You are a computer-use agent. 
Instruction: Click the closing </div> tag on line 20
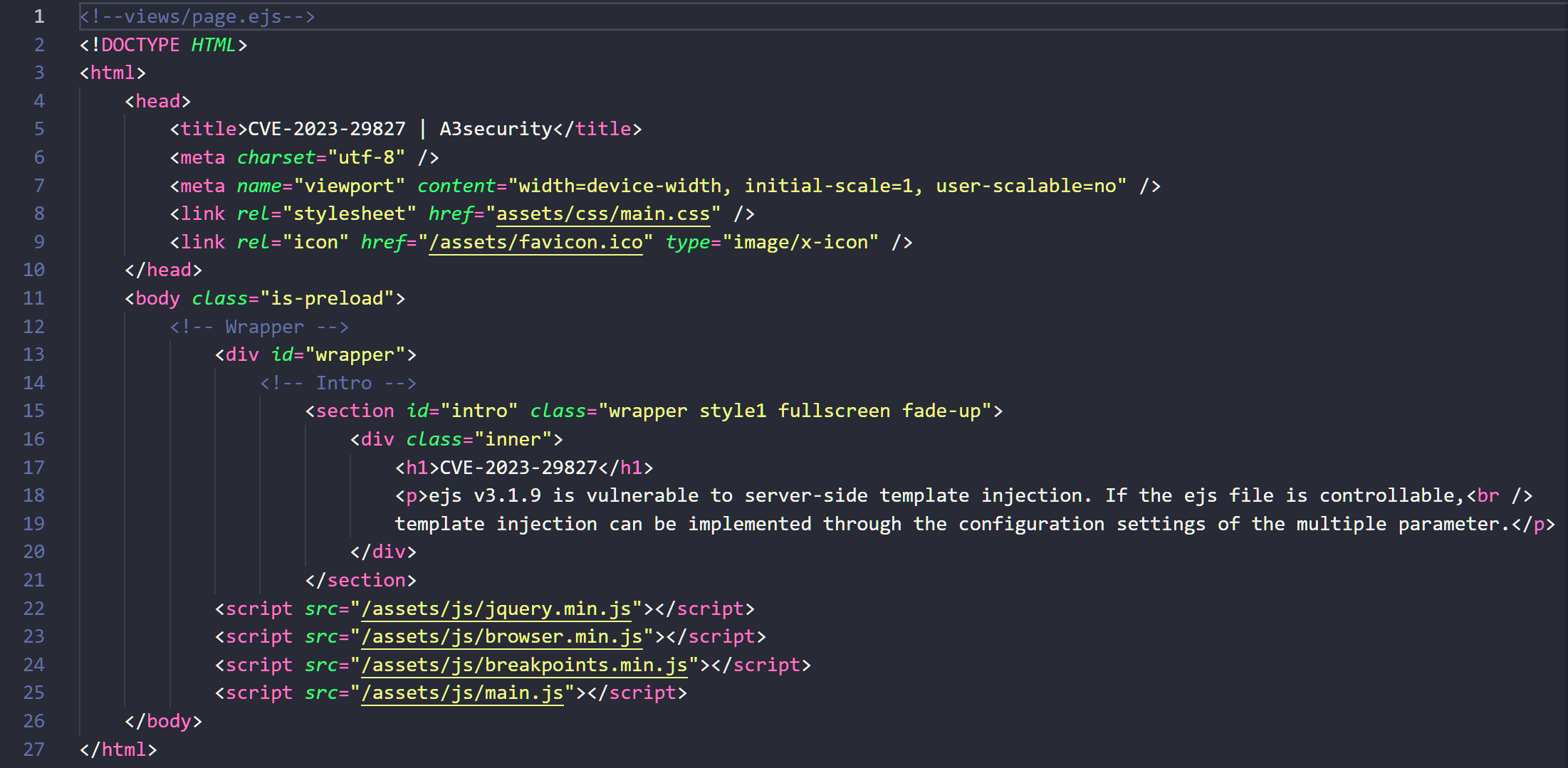coord(384,552)
